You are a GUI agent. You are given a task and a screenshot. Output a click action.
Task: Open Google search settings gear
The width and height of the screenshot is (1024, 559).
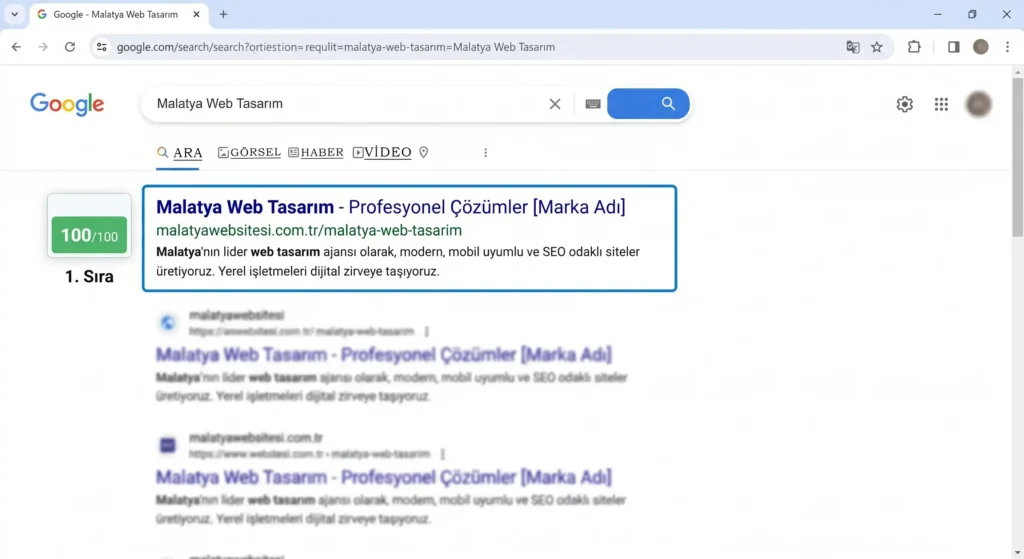coord(904,104)
